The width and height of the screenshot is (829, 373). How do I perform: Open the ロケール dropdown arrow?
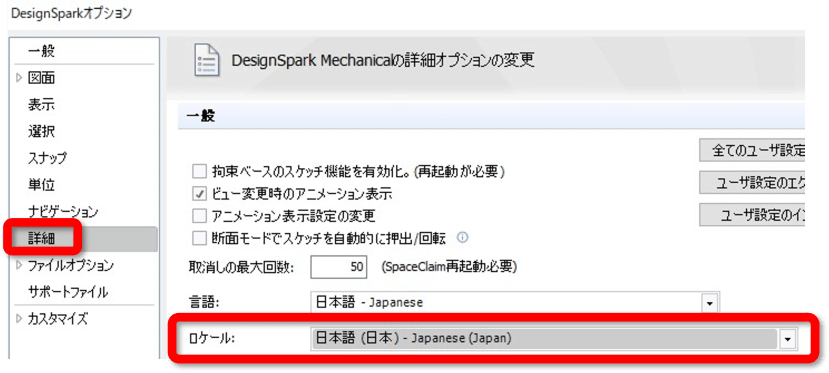click(x=788, y=339)
